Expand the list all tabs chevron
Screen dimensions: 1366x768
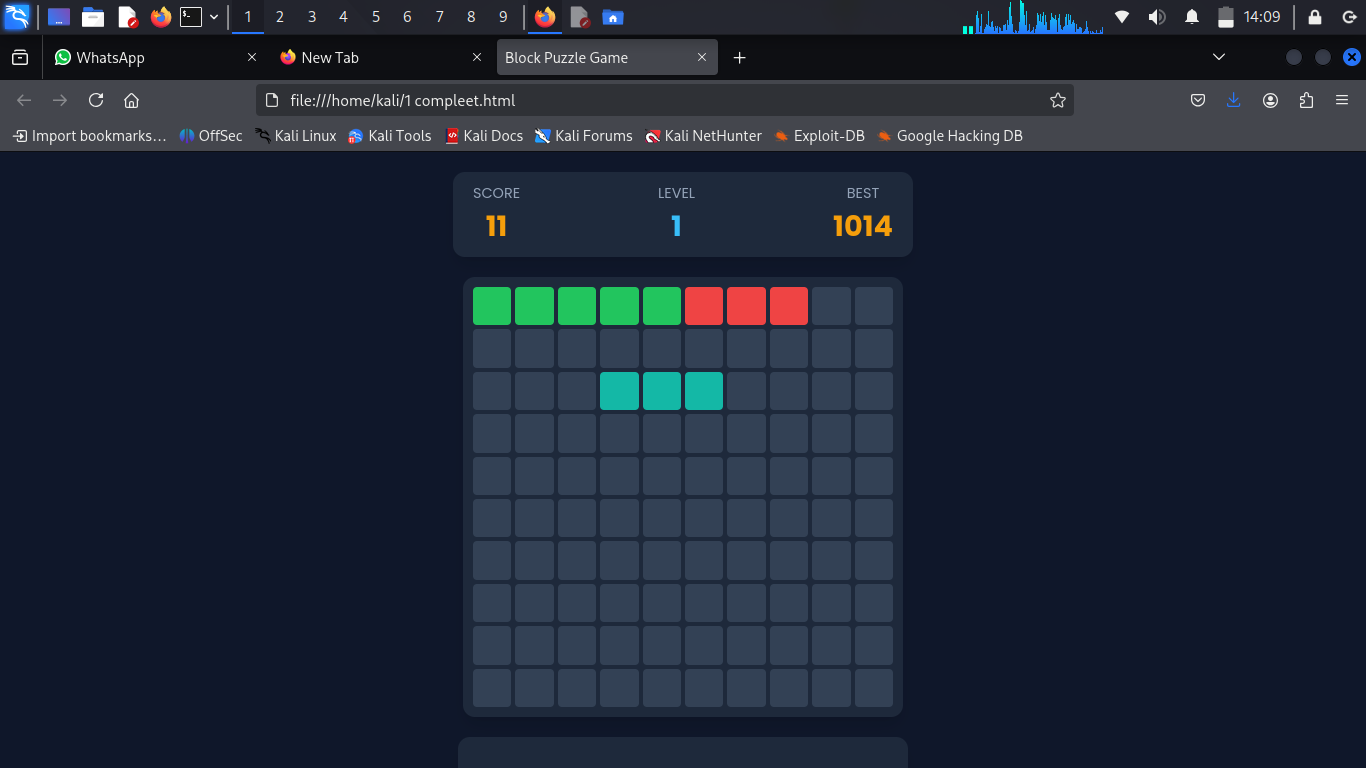(x=1218, y=58)
